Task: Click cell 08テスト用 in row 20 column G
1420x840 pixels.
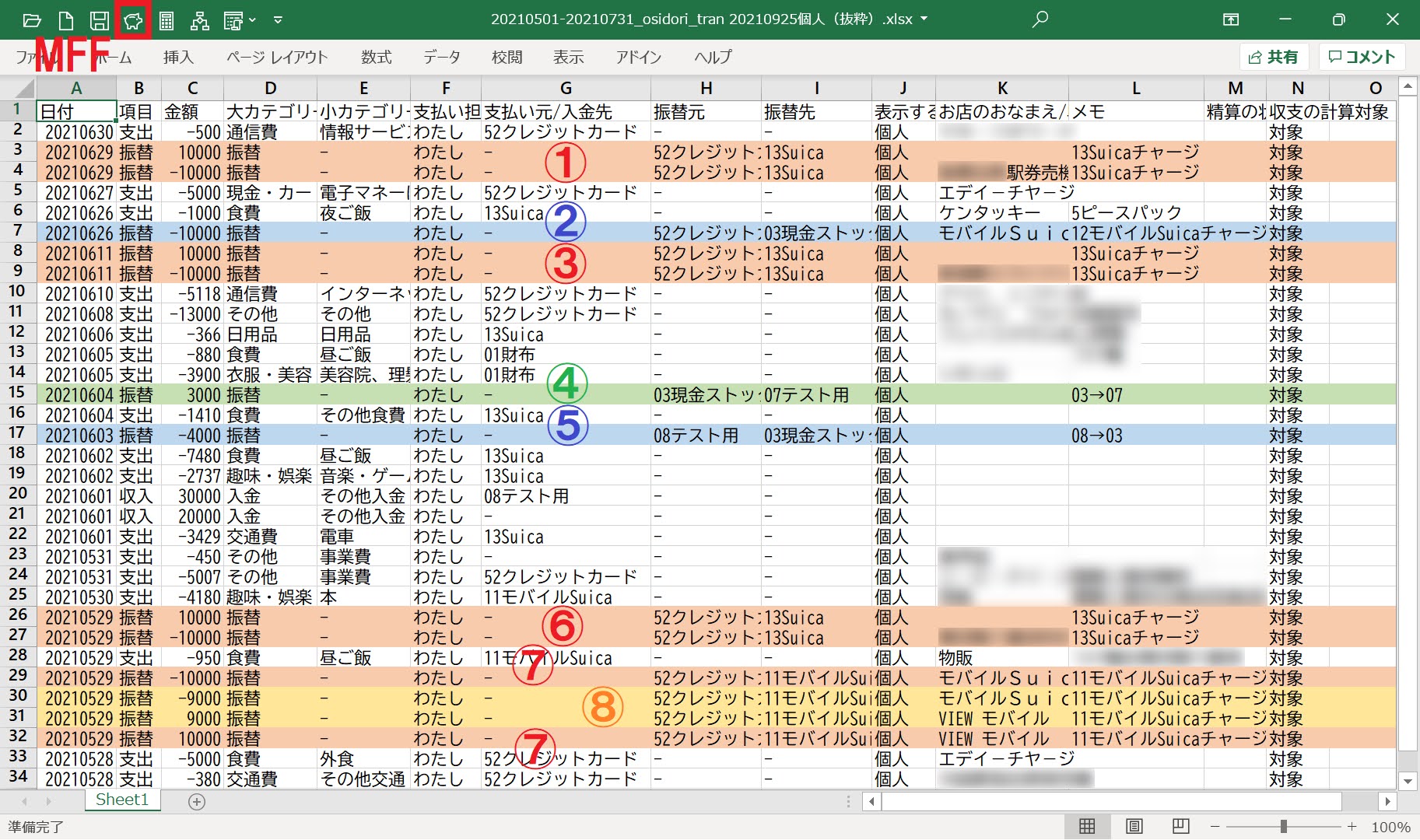Action: click(566, 496)
